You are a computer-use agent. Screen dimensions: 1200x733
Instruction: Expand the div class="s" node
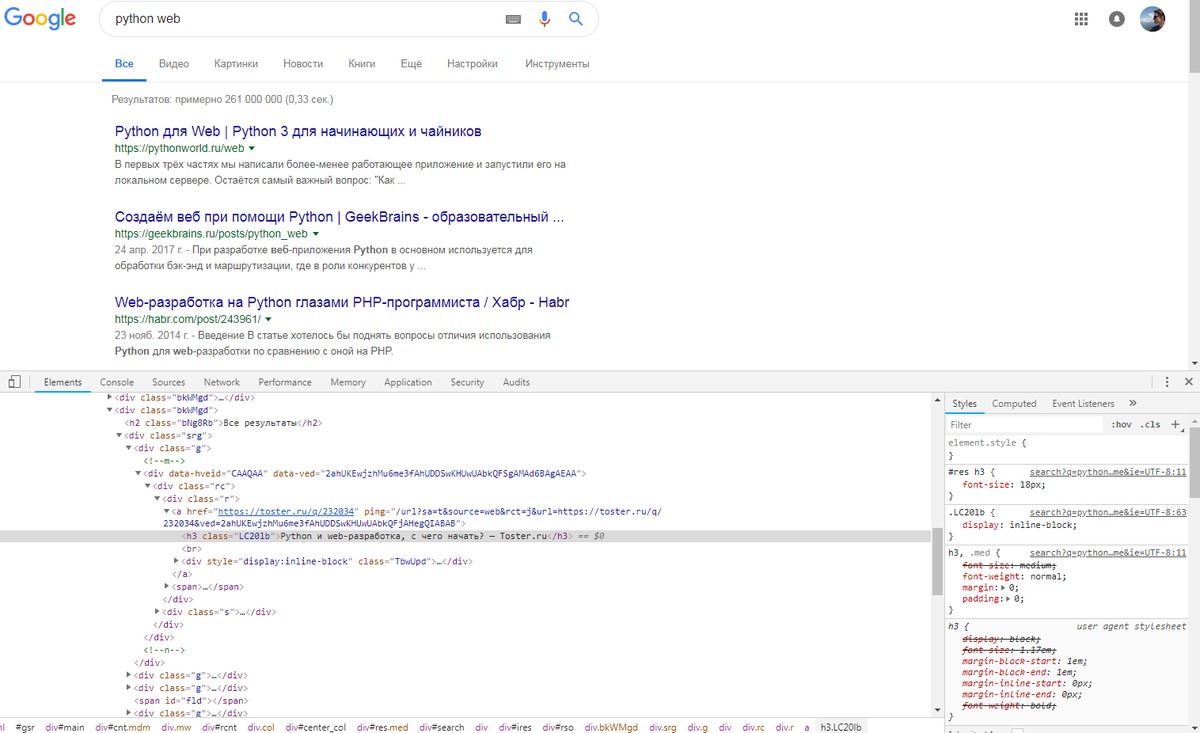157,612
